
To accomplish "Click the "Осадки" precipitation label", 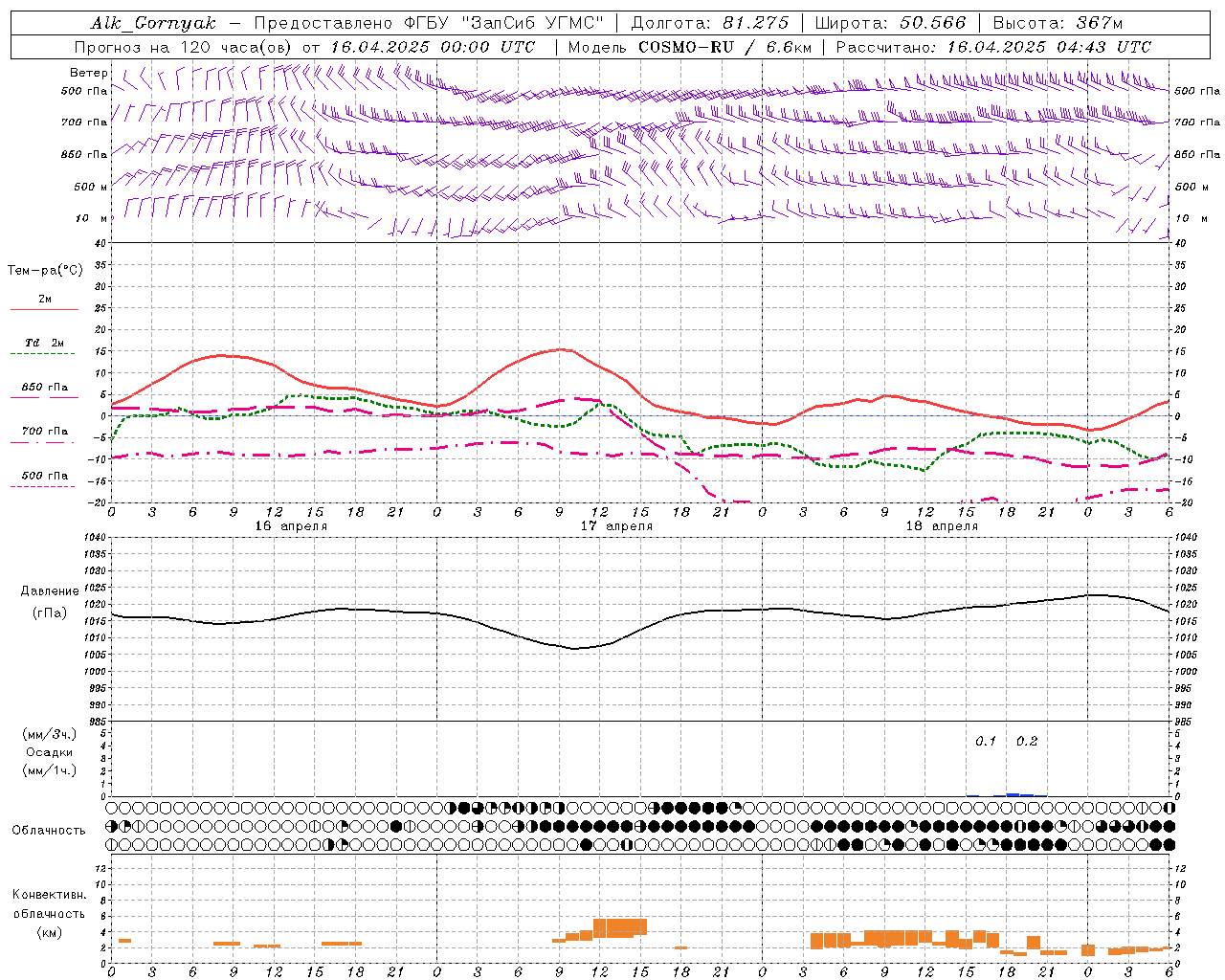I will [49, 752].
